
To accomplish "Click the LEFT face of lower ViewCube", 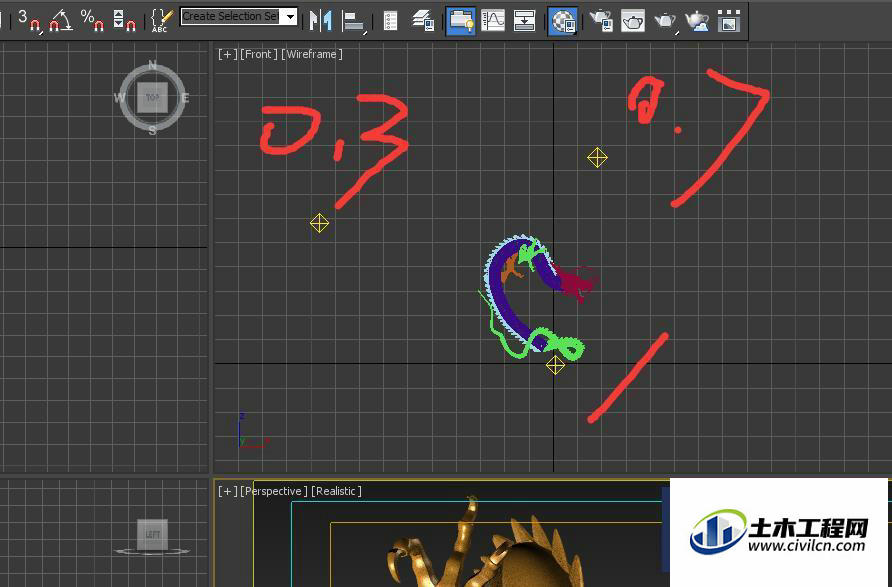I will 152,534.
